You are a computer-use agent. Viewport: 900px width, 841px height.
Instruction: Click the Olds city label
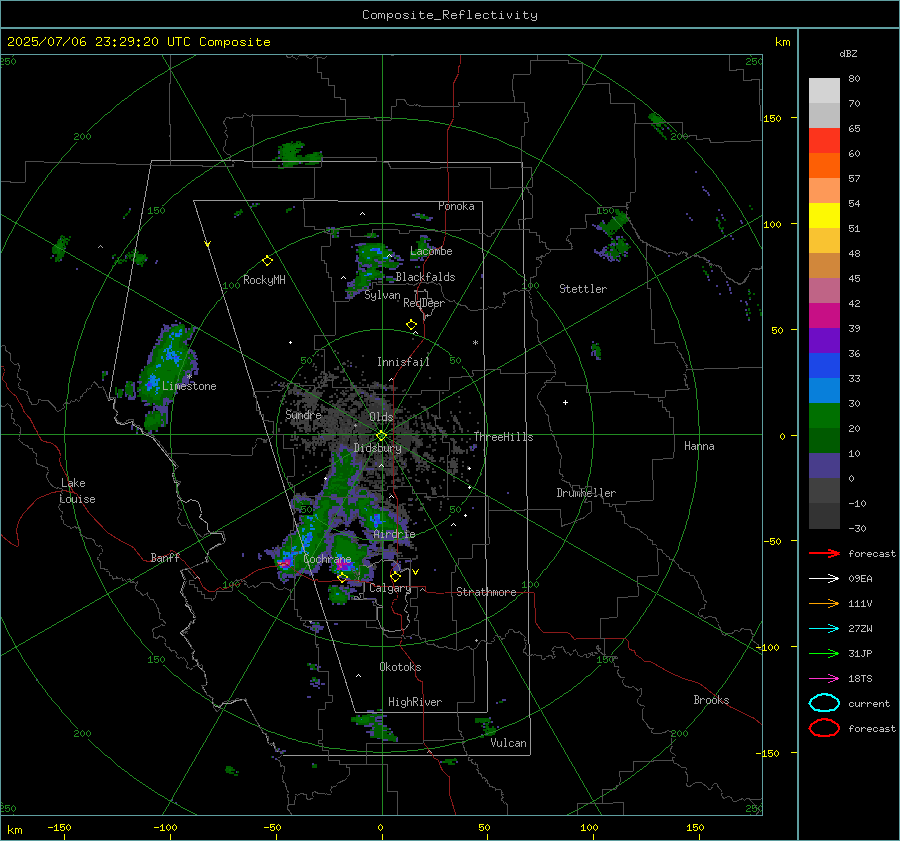[x=381, y=417]
